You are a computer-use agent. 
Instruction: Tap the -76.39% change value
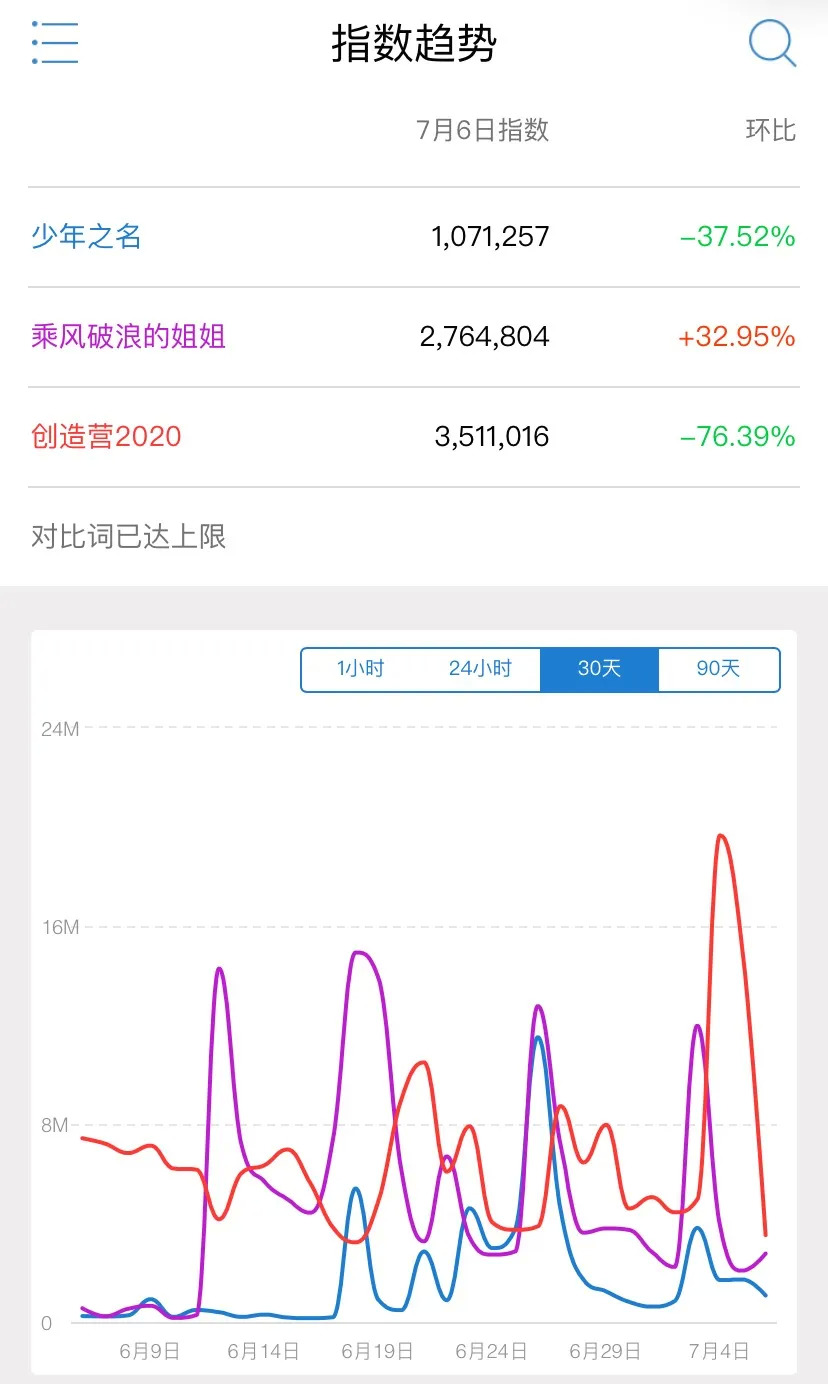click(738, 437)
